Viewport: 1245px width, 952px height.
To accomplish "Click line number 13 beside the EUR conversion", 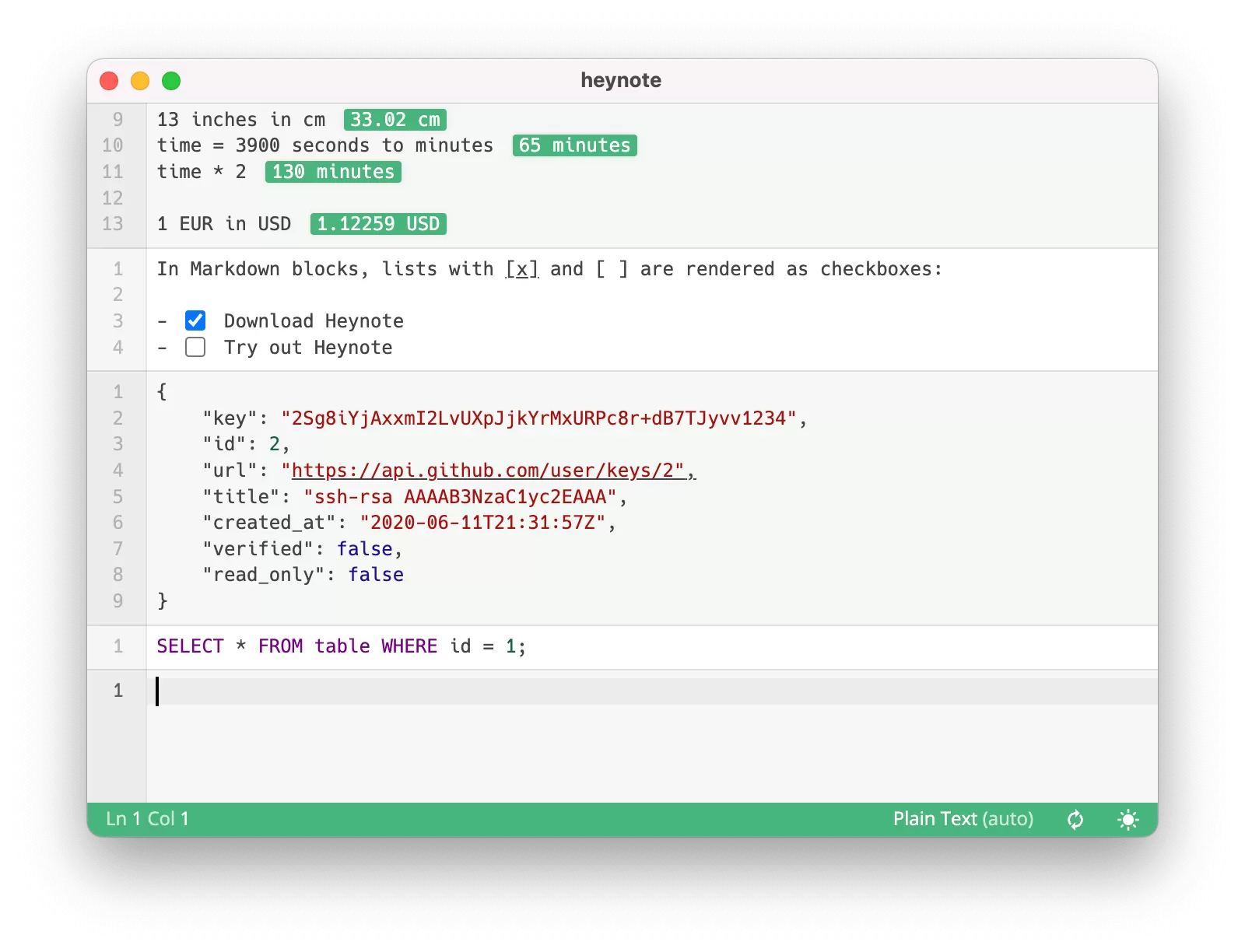I will tap(114, 224).
